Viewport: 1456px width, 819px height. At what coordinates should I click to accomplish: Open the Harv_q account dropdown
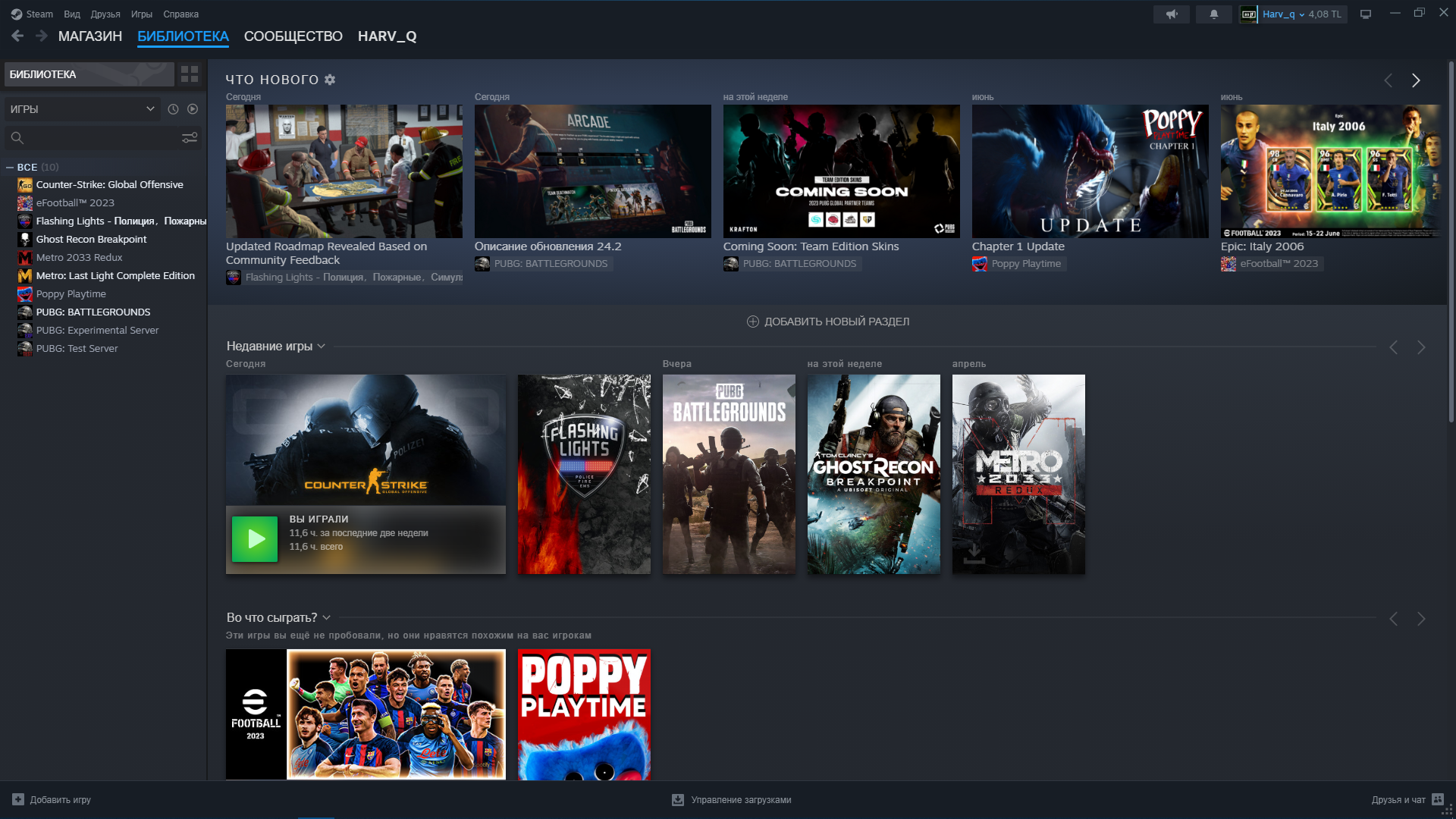[x=1301, y=14]
